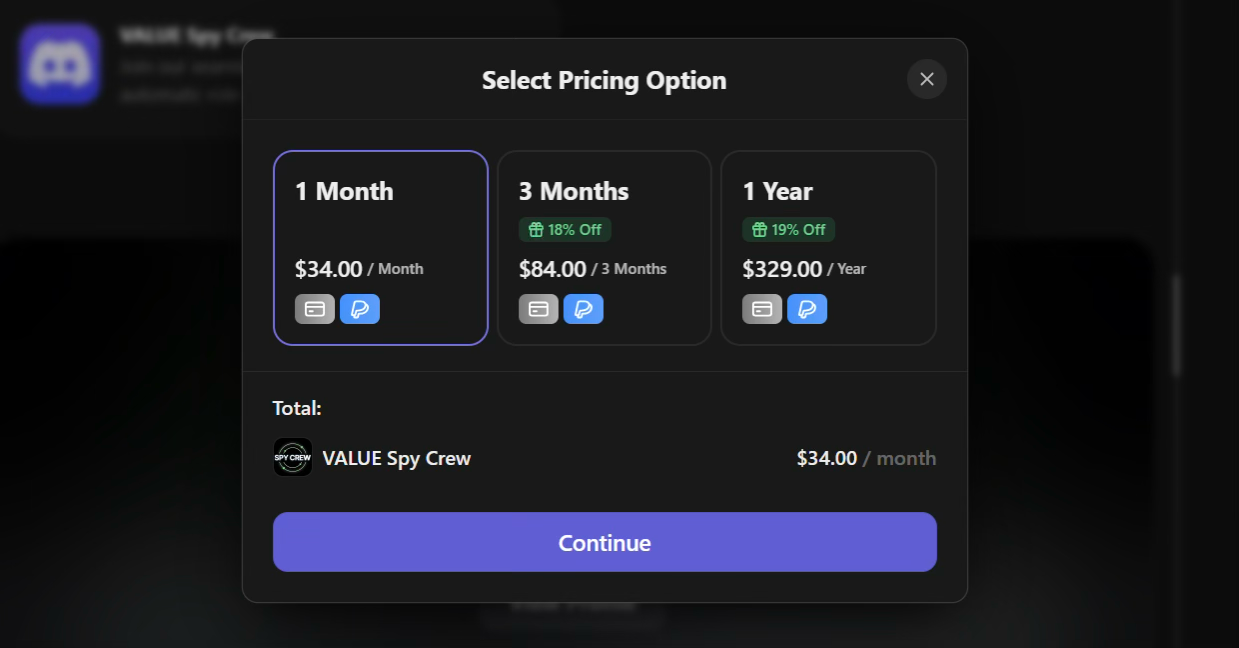
Task: Click the 18% Off discount badge
Action: (x=565, y=229)
